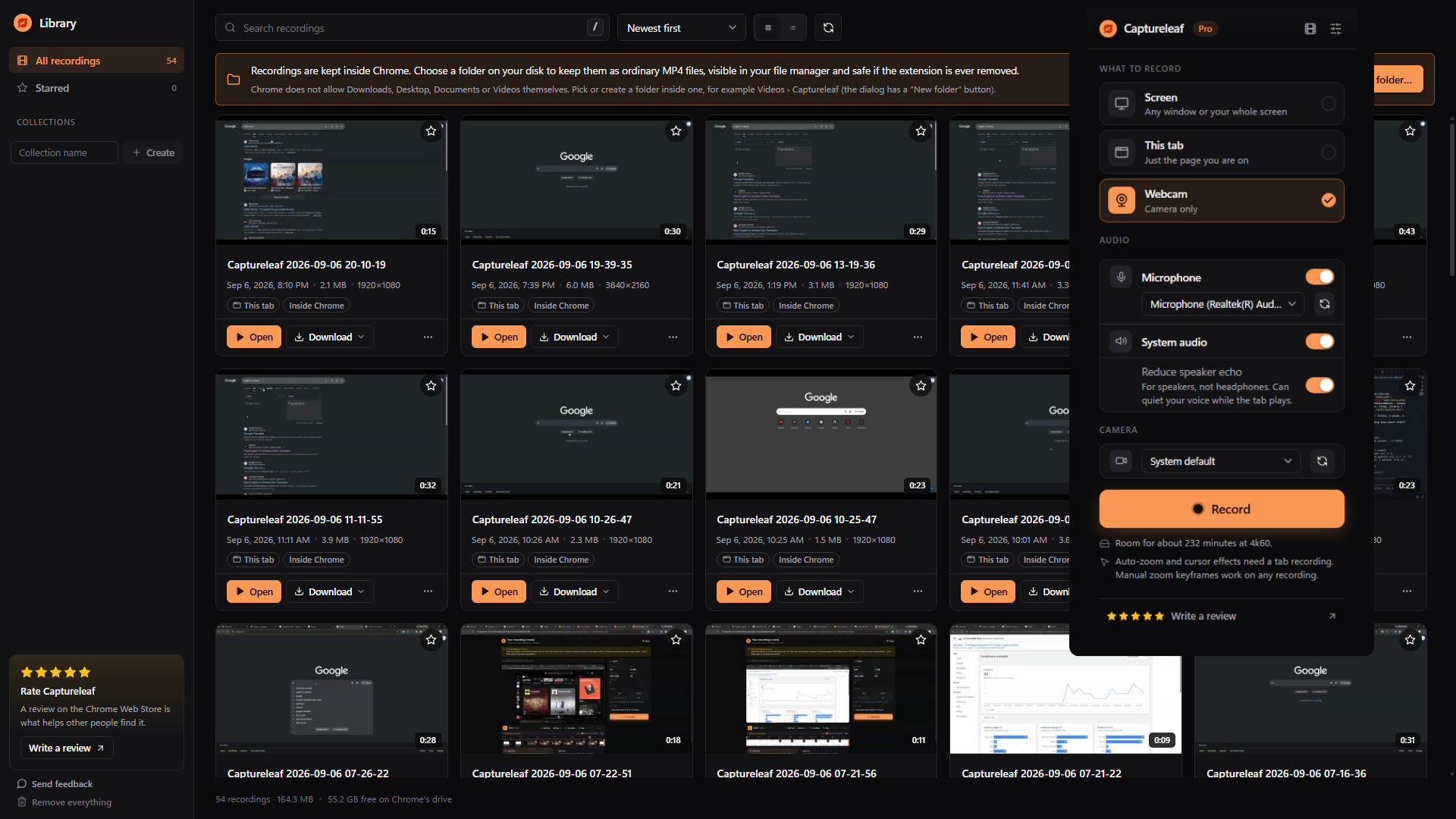Star the Captureleaf 2026-09-06 07-26-22 recording
Viewport: 1456px width, 819px height.
point(431,640)
